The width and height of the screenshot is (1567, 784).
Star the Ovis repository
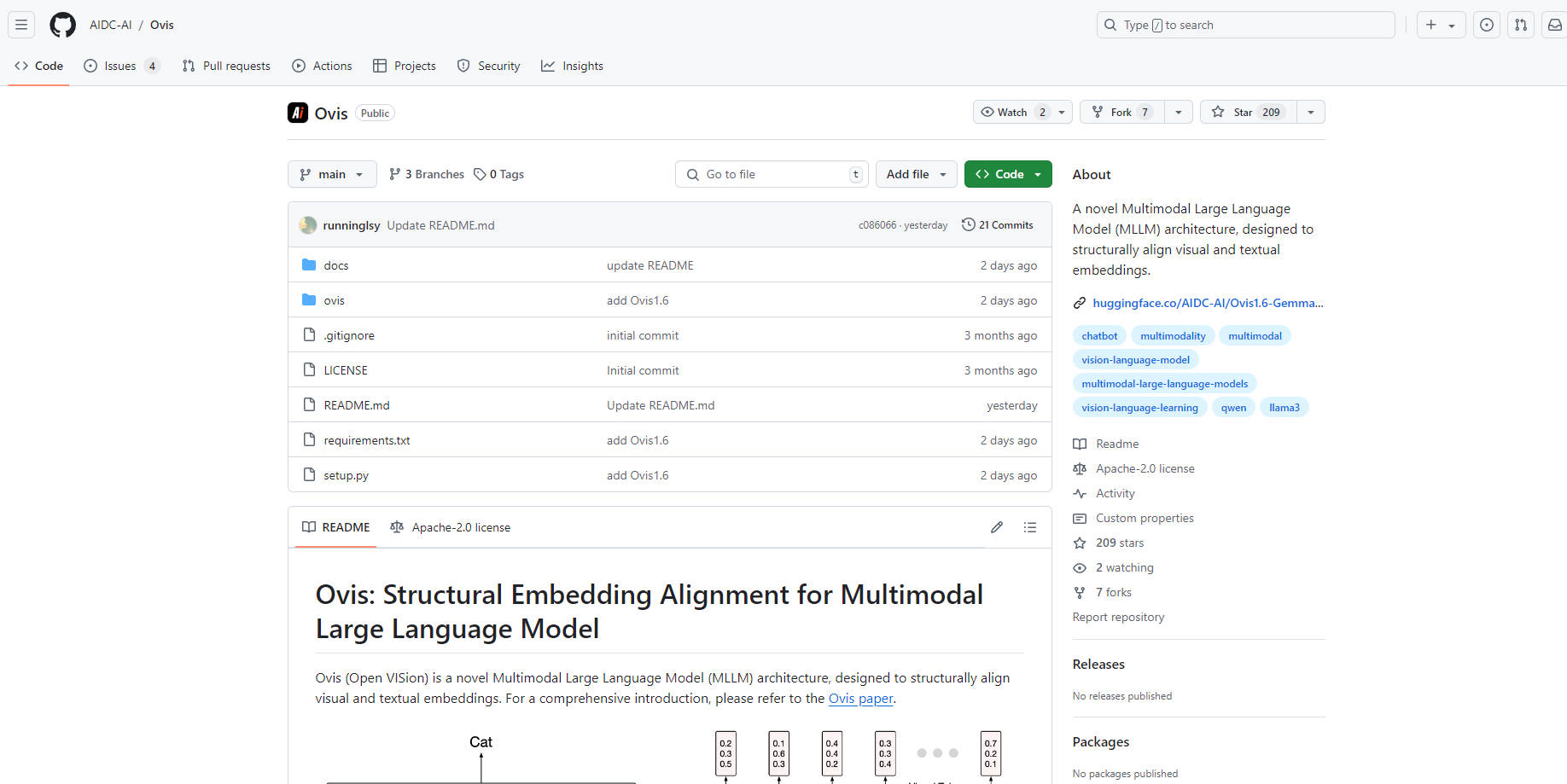pos(1247,112)
